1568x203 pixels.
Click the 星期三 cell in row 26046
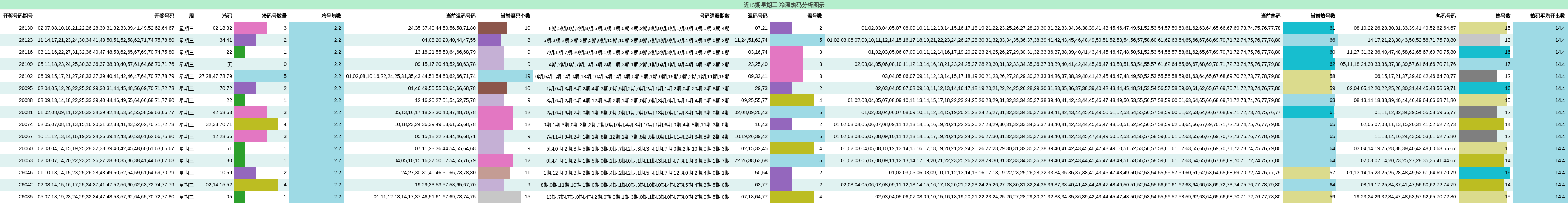[186, 173]
